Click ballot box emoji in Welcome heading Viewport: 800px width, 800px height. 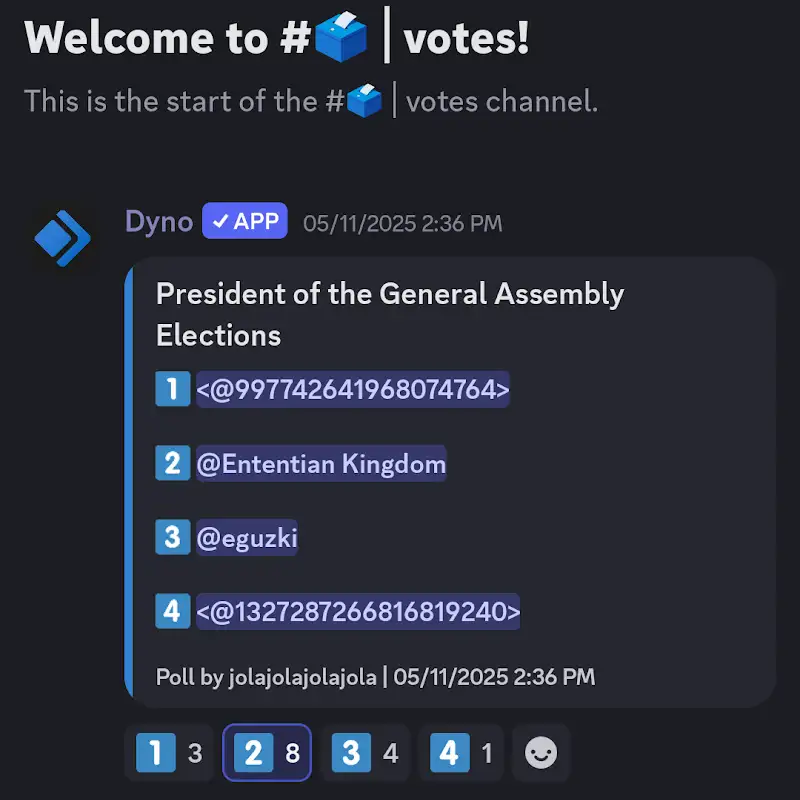coord(341,38)
